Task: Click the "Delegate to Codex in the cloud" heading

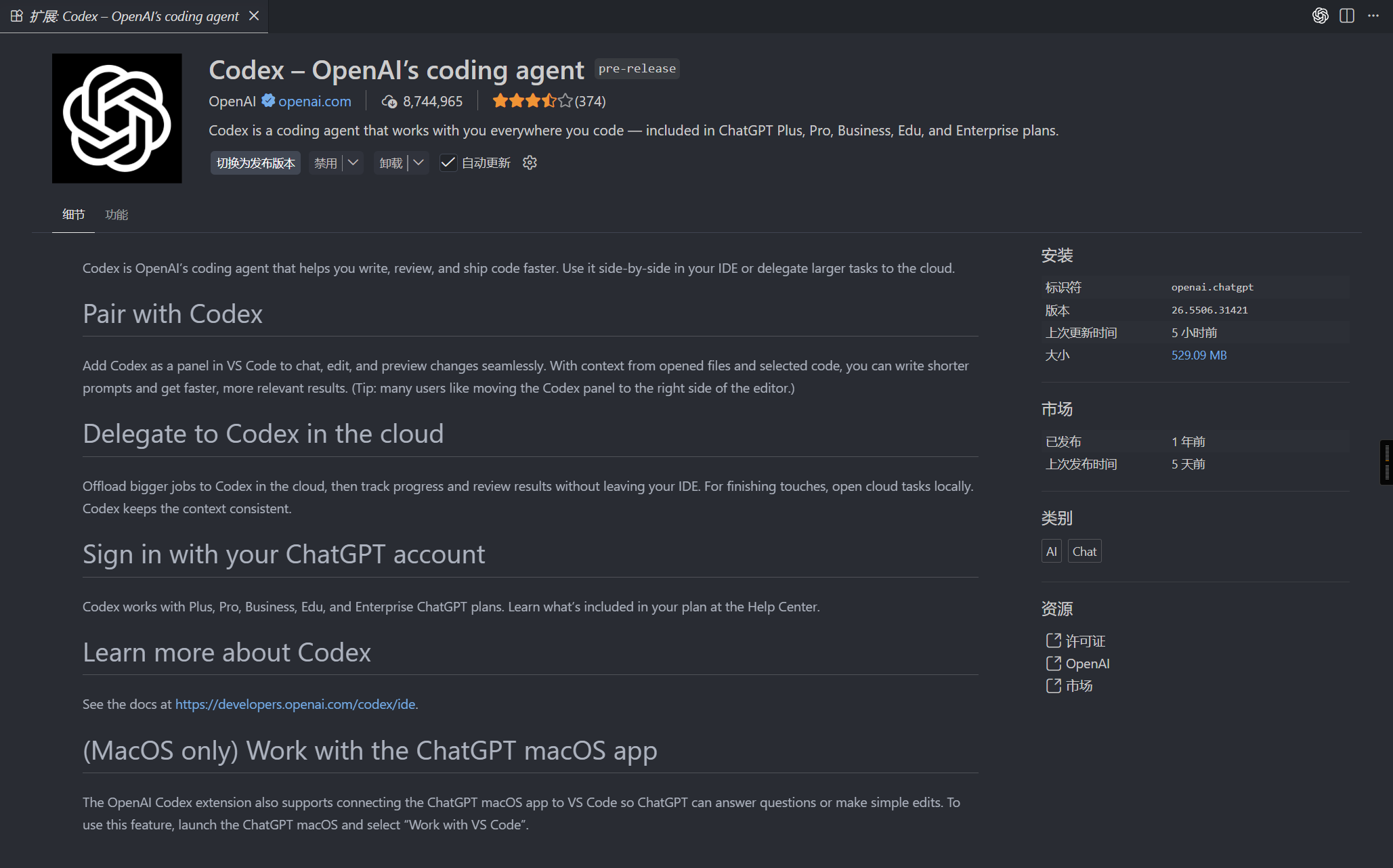Action: click(x=263, y=434)
